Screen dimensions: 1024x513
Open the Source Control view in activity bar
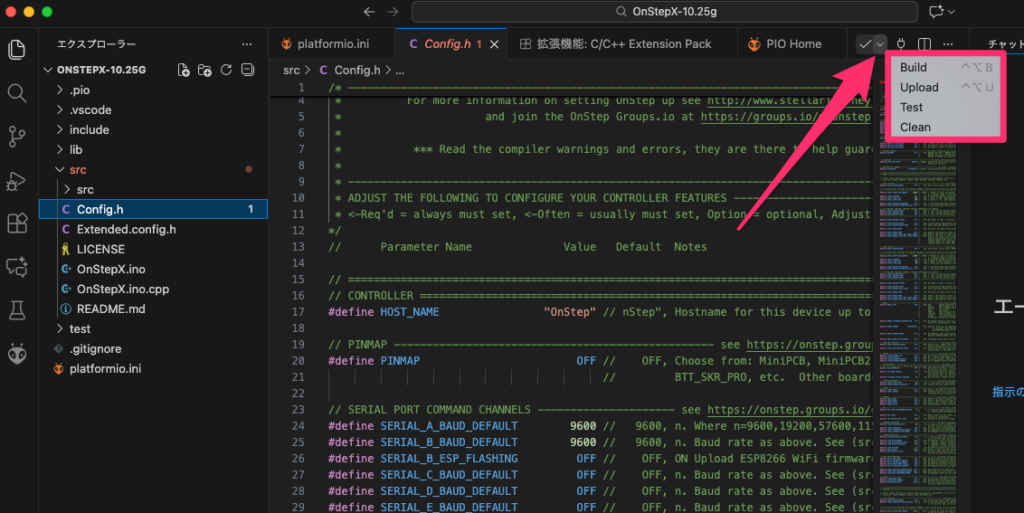pyautogui.click(x=16, y=136)
